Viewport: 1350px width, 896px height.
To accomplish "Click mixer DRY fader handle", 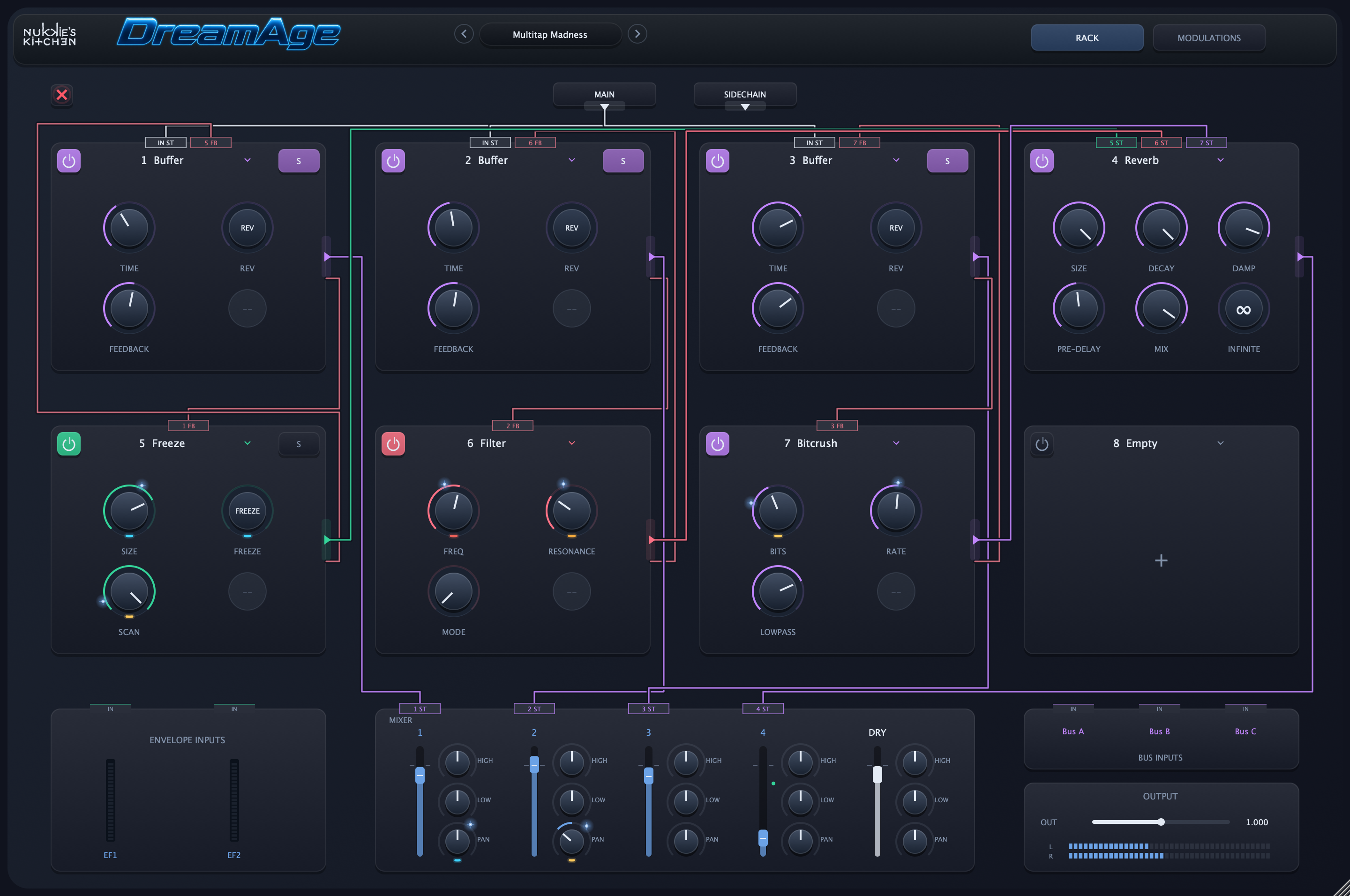I will point(877,774).
